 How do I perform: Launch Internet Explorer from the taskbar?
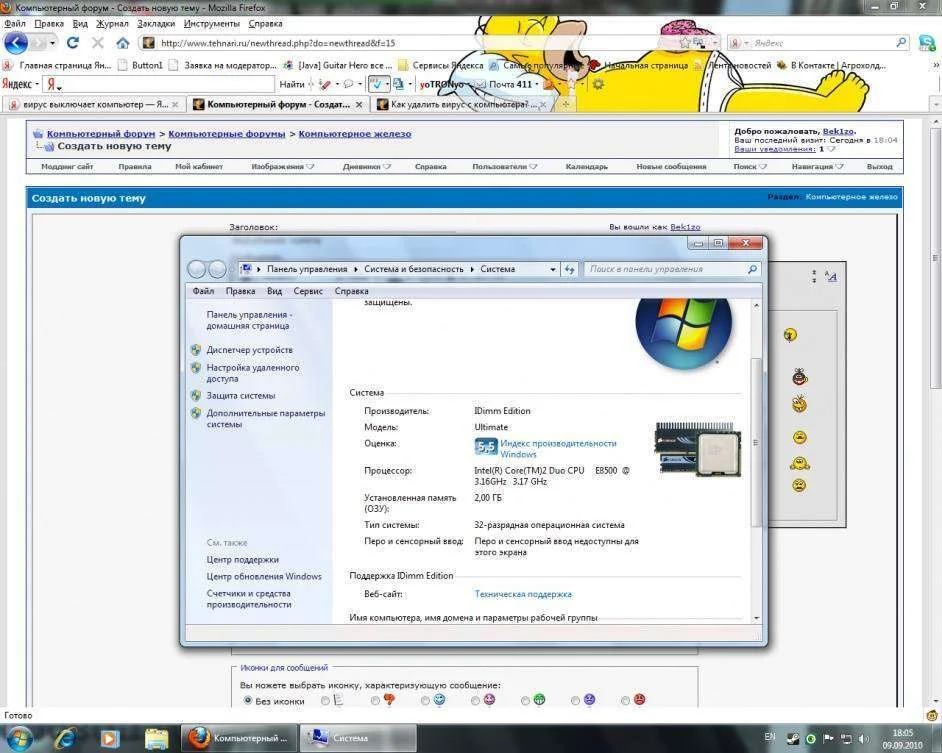click(65, 737)
